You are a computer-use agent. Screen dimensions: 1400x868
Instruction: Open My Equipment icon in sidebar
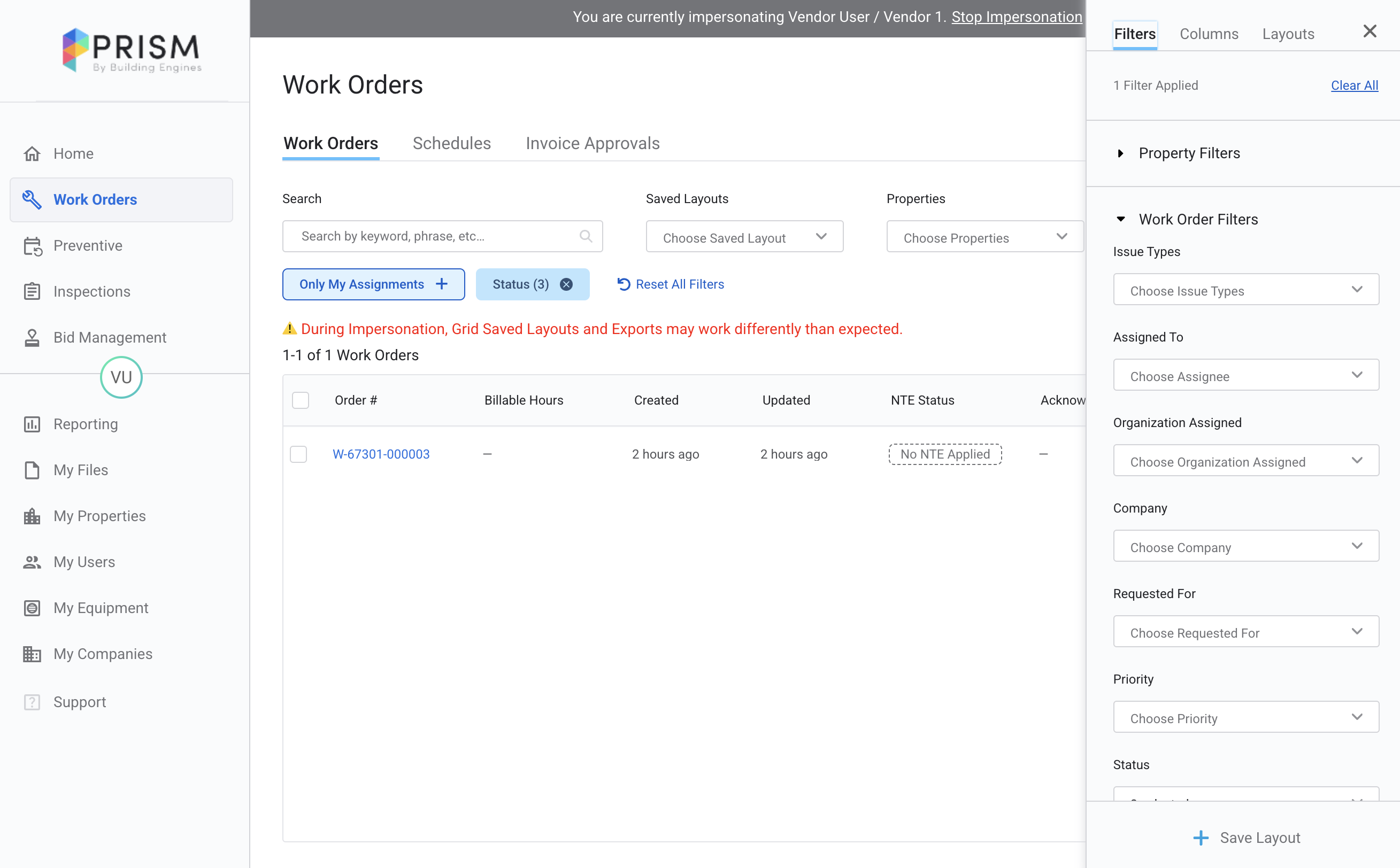32,608
